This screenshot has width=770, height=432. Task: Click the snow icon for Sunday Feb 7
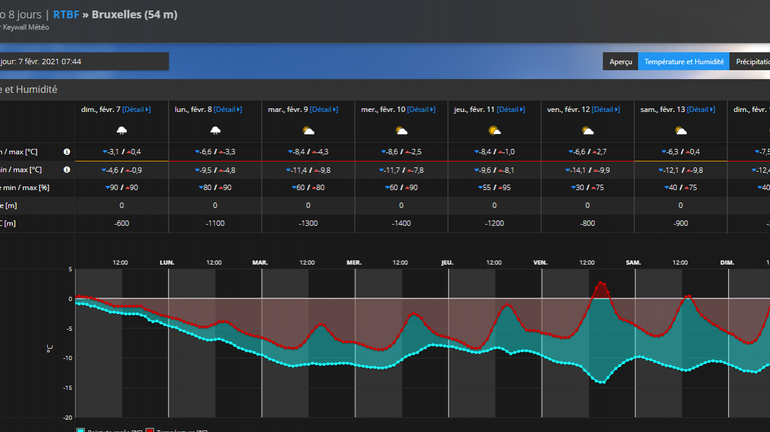pyautogui.click(x=121, y=131)
